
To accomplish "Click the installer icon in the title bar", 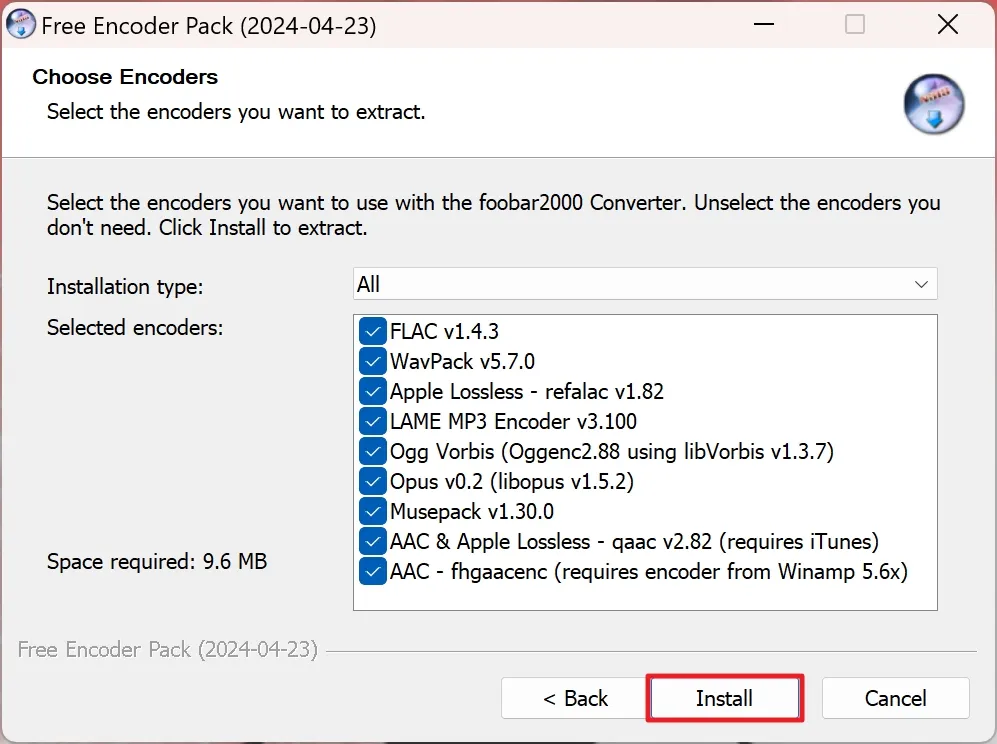I will [x=20, y=25].
